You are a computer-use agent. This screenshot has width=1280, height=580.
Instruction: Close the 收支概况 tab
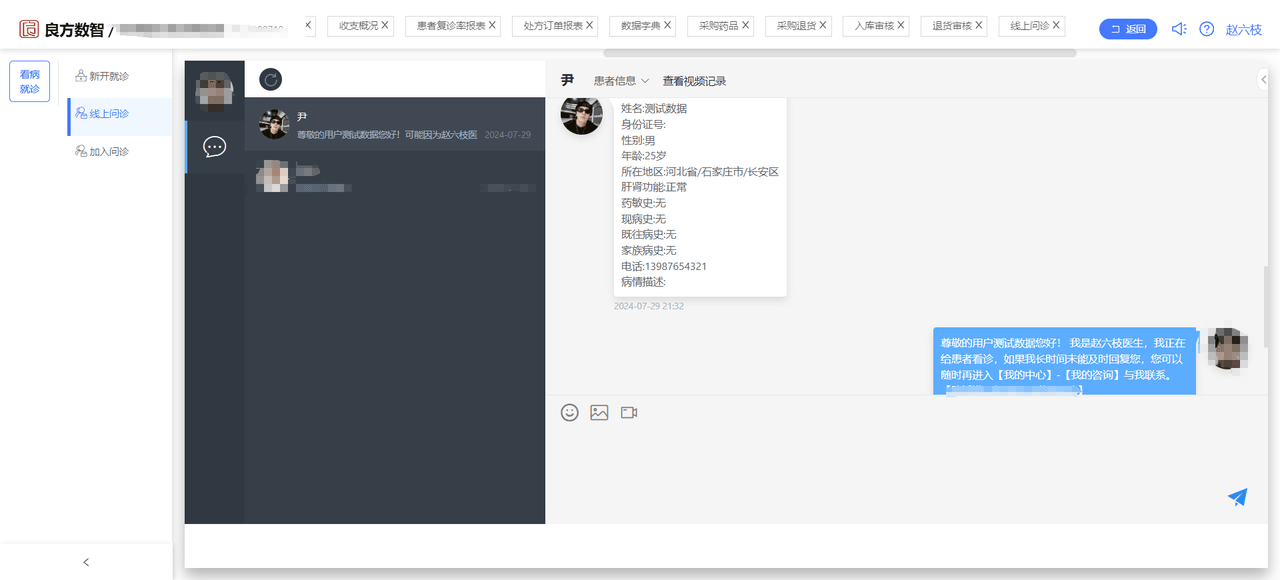386,25
